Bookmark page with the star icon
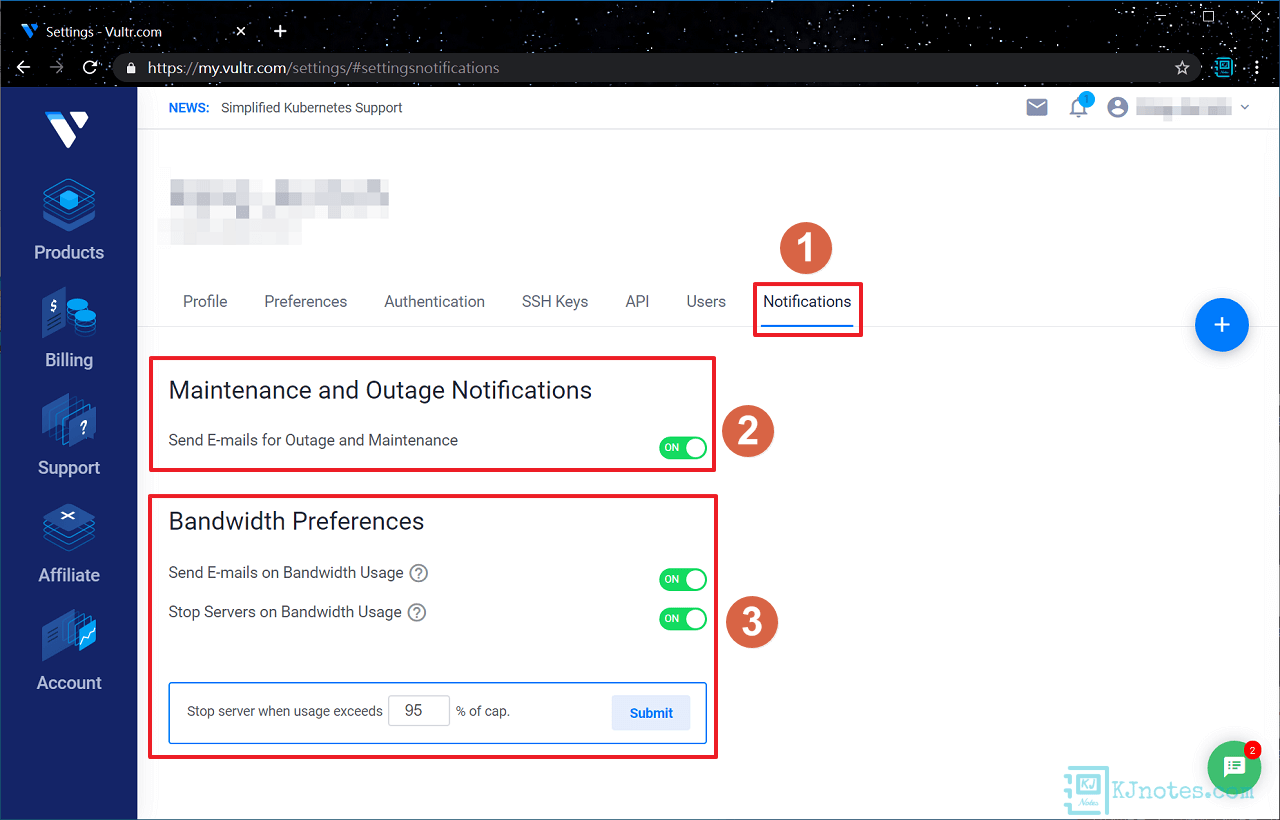Image resolution: width=1280 pixels, height=820 pixels. pyautogui.click(x=1182, y=68)
